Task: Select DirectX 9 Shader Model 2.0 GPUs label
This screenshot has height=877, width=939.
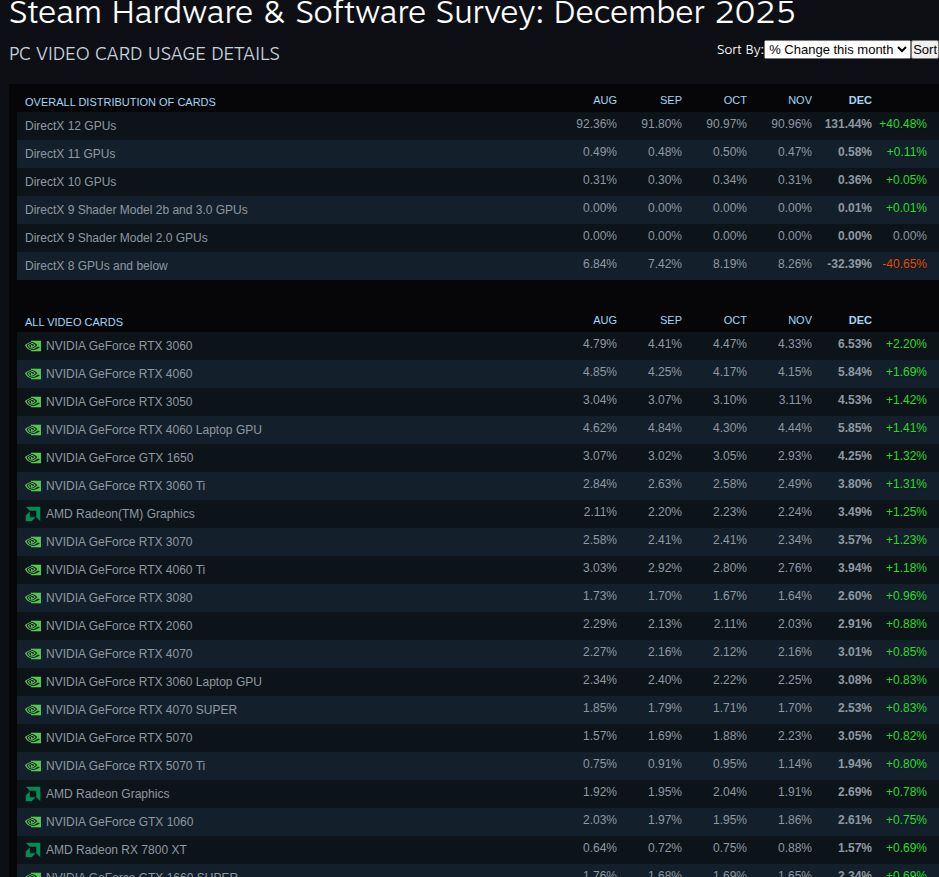Action: [116, 238]
